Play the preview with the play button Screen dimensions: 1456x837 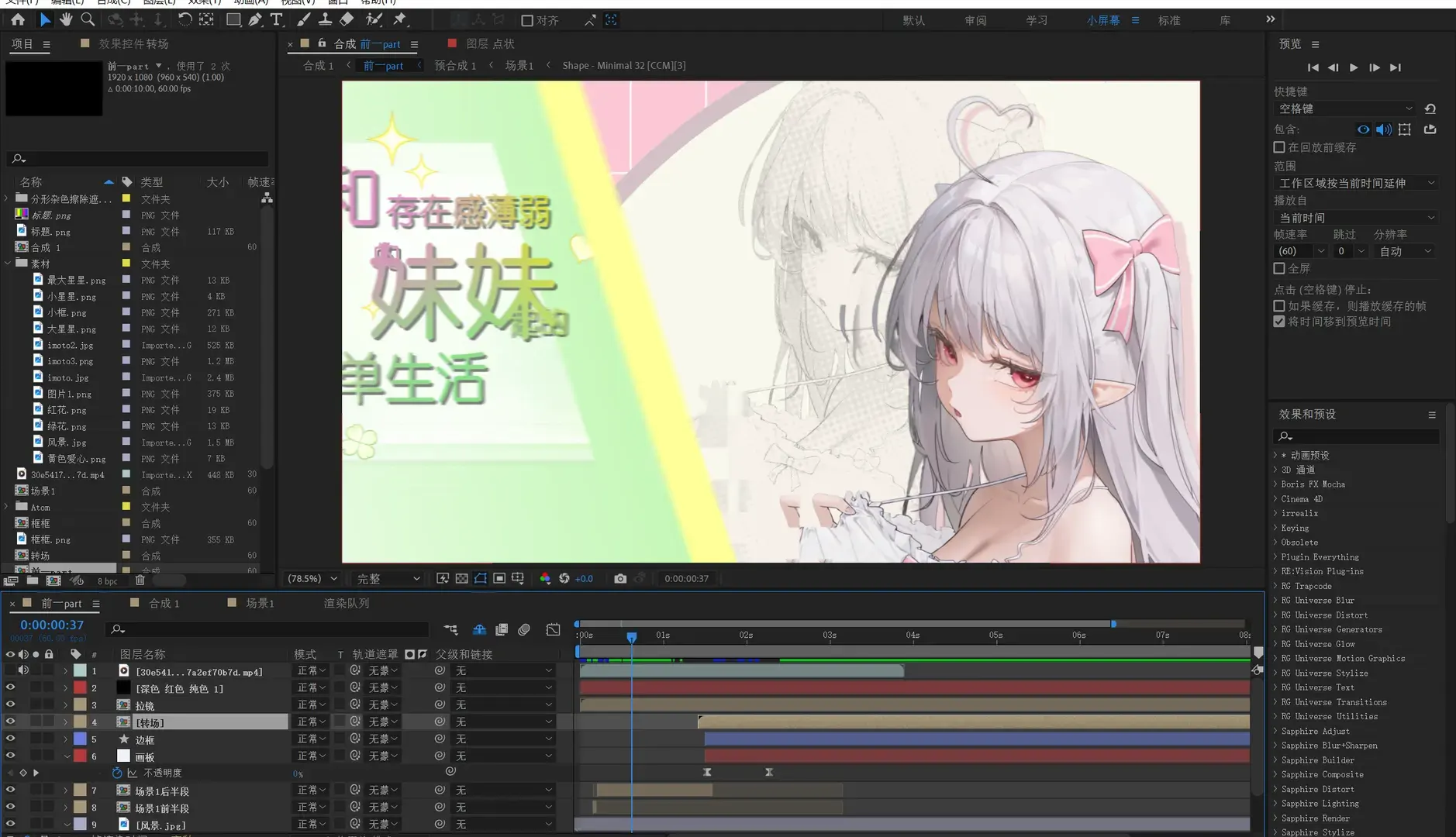pos(1354,67)
